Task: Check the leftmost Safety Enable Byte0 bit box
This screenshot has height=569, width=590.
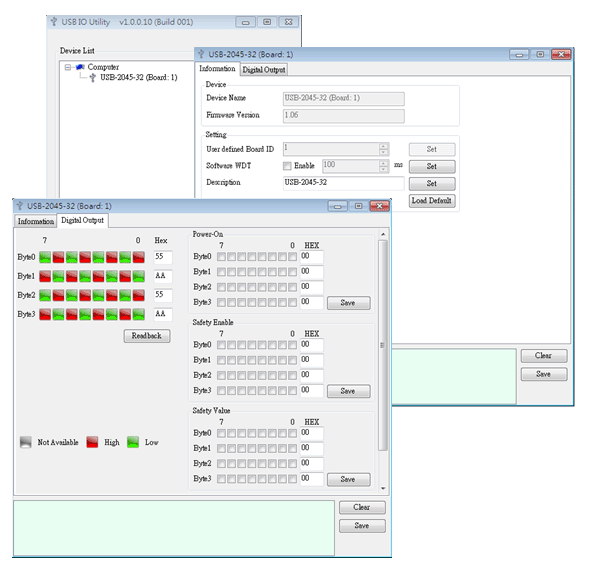Action: 222,345
